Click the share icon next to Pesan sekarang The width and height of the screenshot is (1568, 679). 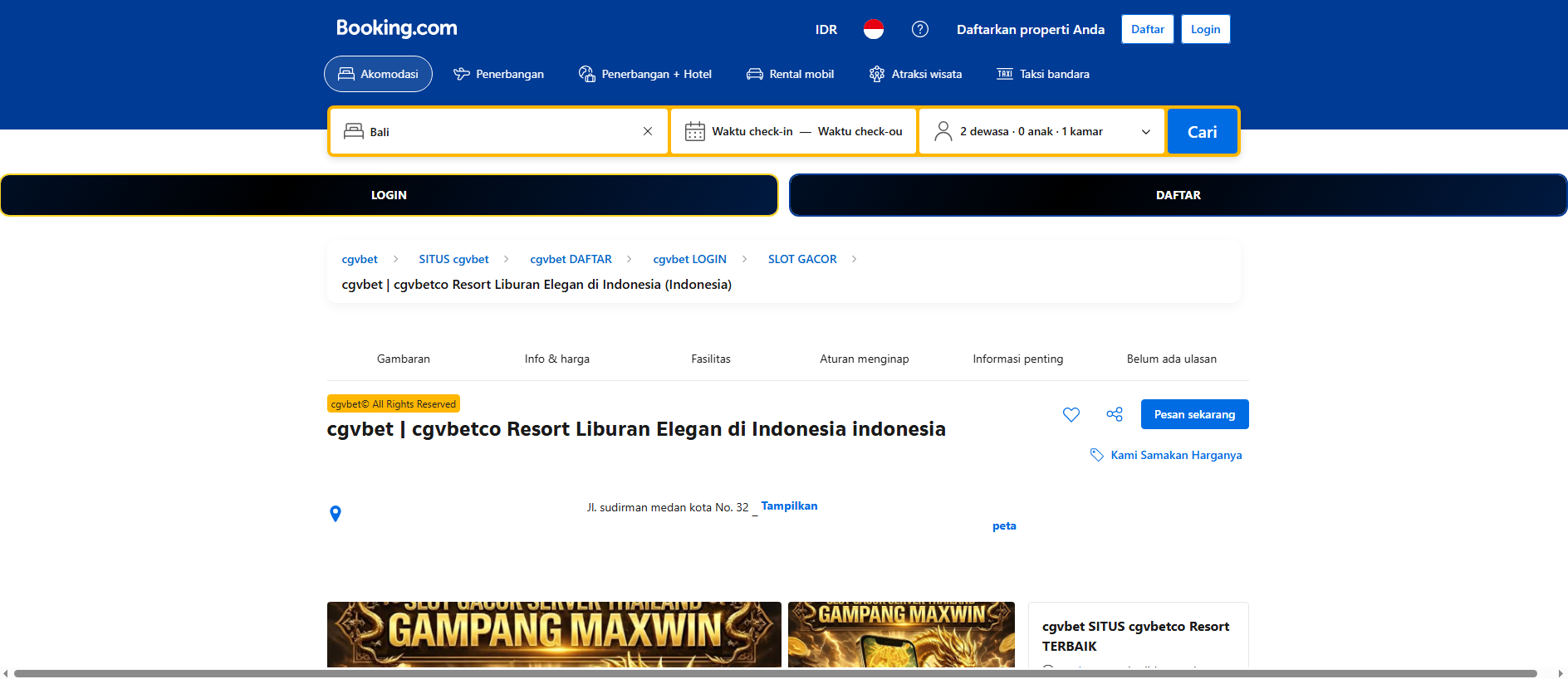1115,414
